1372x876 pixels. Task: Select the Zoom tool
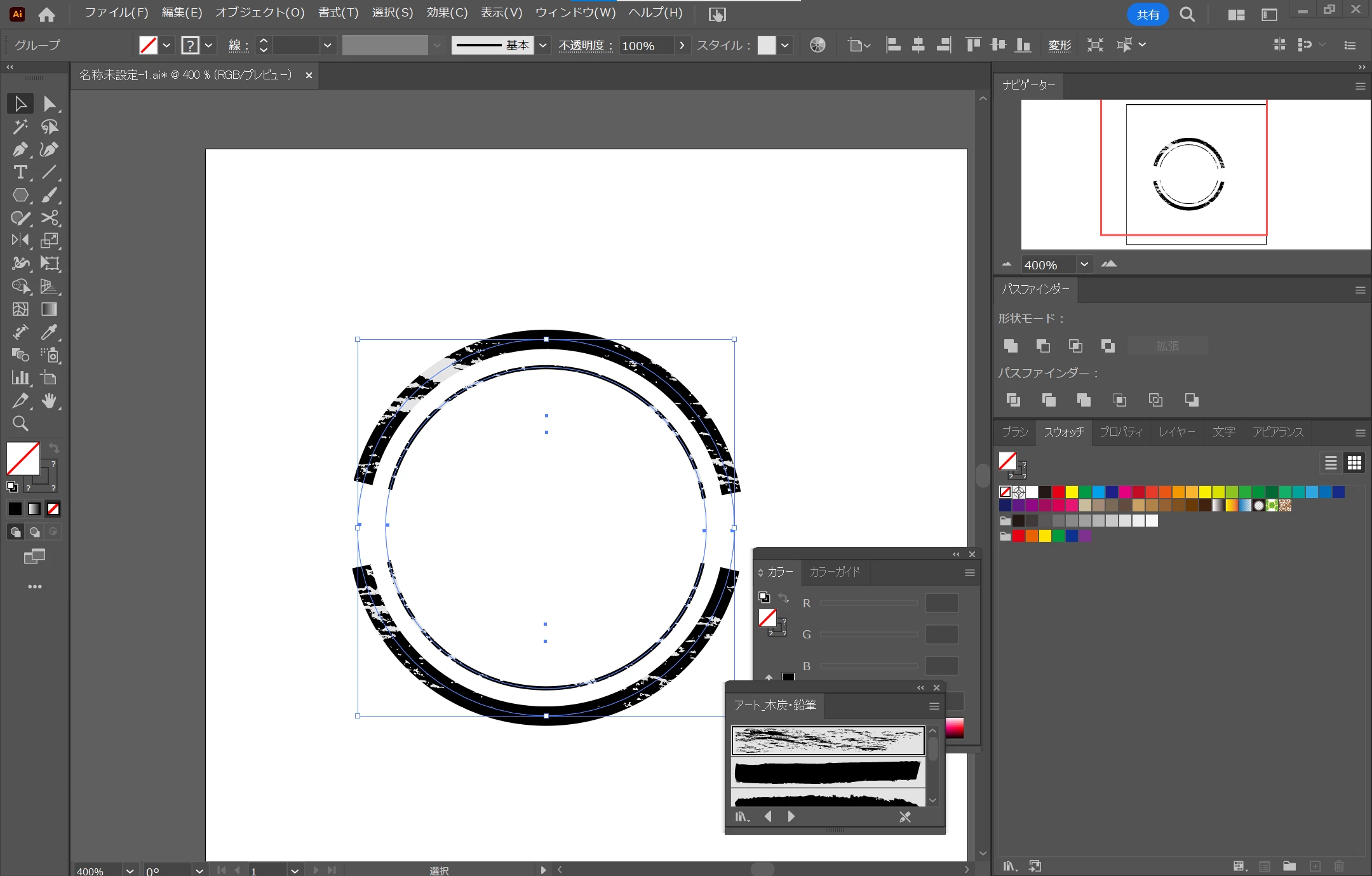tap(20, 424)
